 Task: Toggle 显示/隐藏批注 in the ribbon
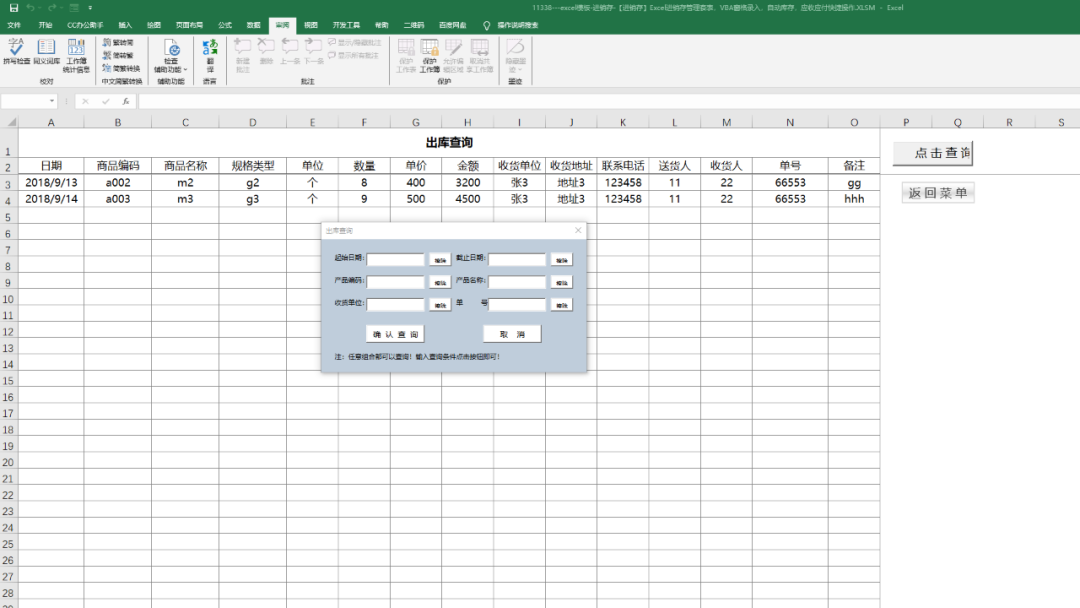pos(355,43)
